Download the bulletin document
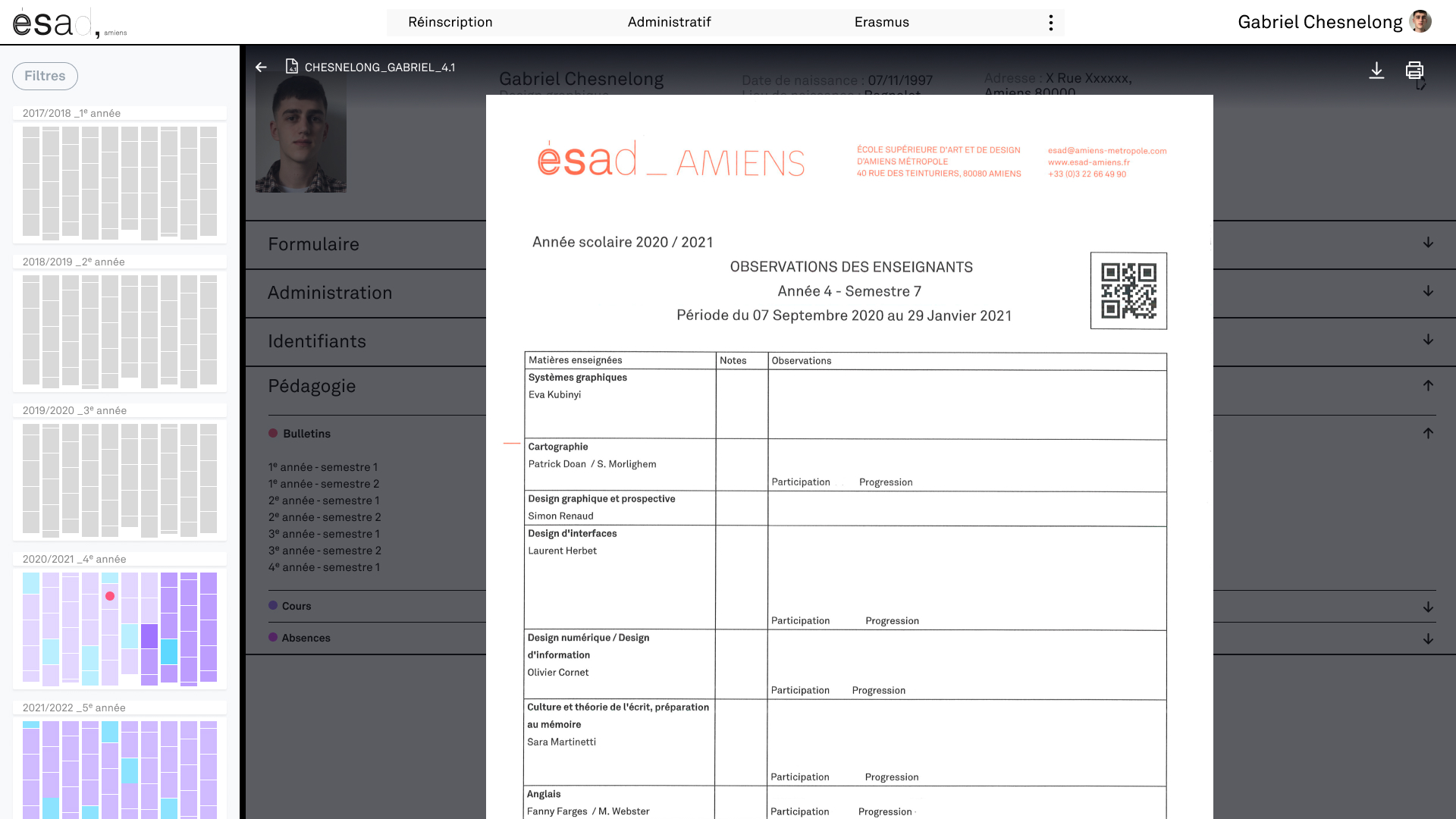 [1376, 71]
